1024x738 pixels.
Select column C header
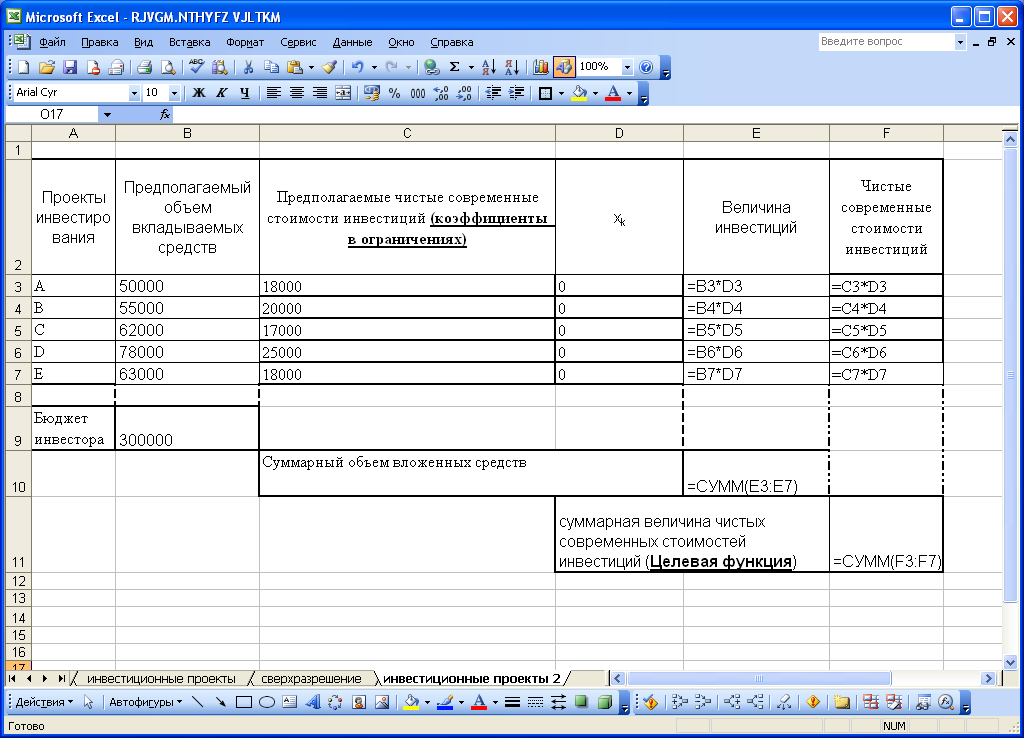(407, 133)
